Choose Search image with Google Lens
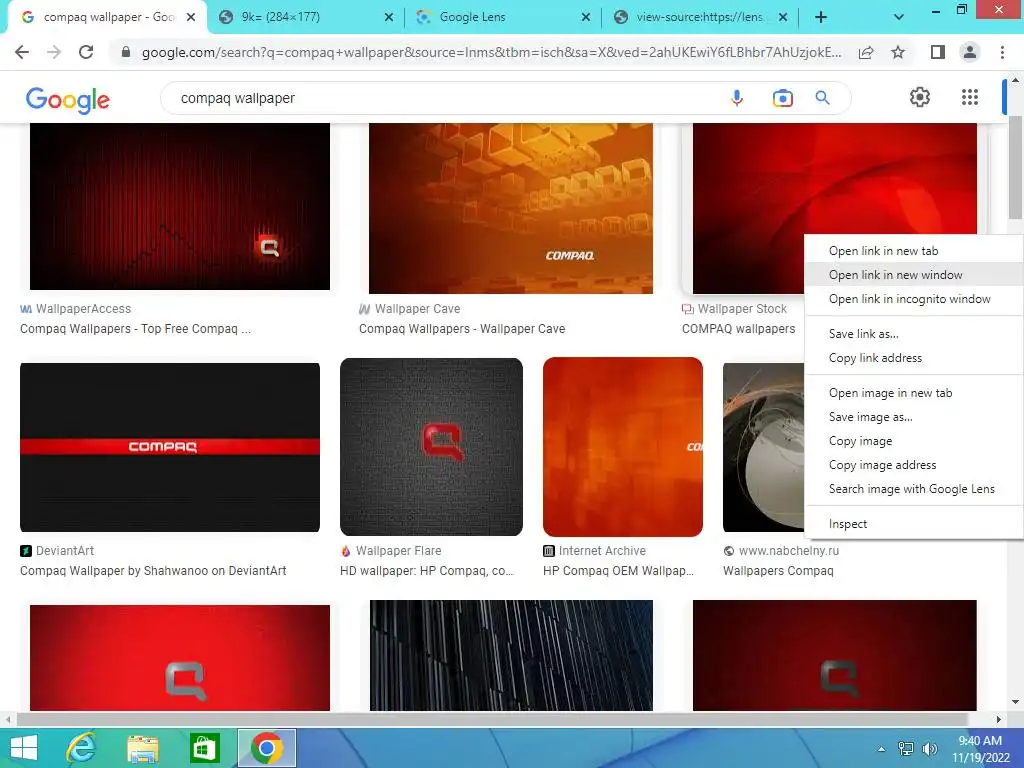 (x=914, y=489)
